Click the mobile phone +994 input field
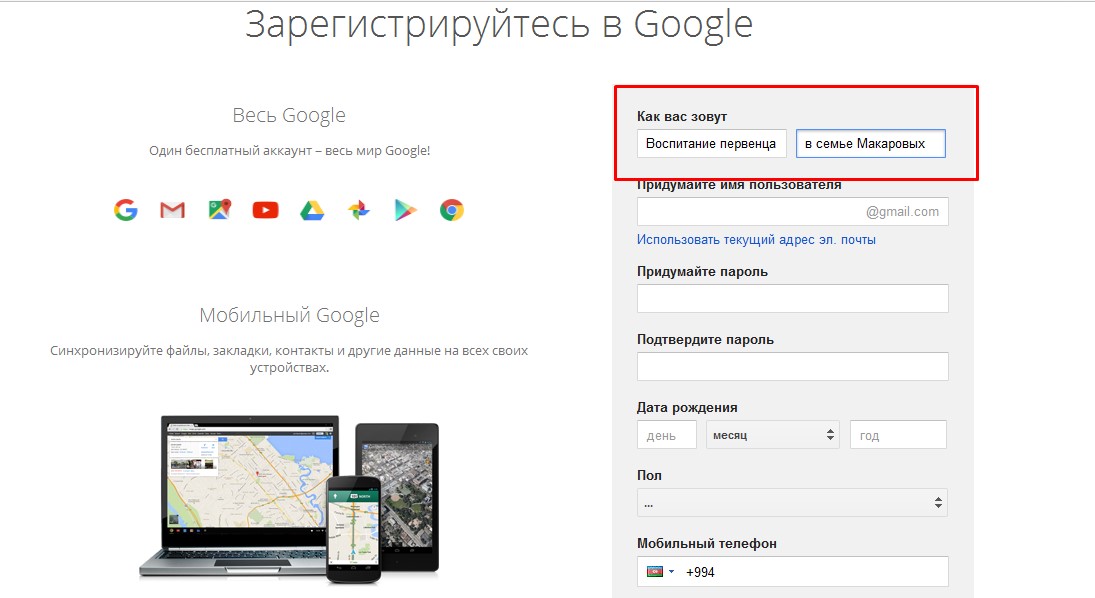Image resolution: width=1095 pixels, height=598 pixels. click(x=812, y=572)
